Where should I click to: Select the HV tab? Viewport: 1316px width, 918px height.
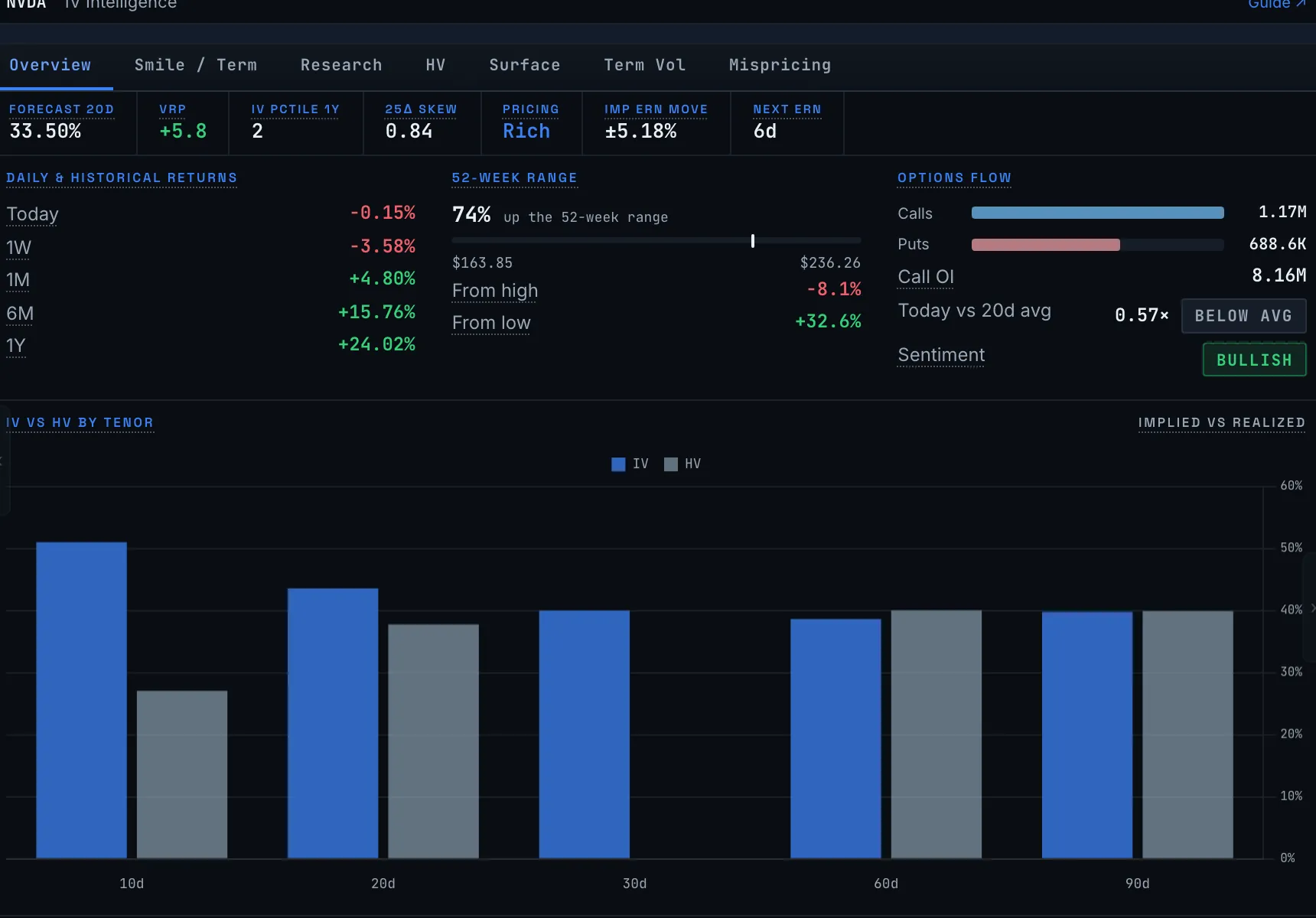pyautogui.click(x=435, y=65)
